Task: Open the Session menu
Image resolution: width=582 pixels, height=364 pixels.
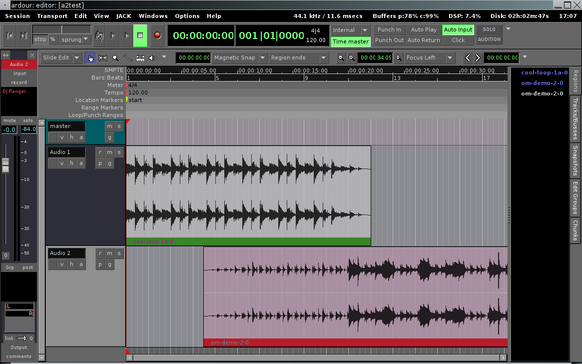Action: click(x=17, y=16)
